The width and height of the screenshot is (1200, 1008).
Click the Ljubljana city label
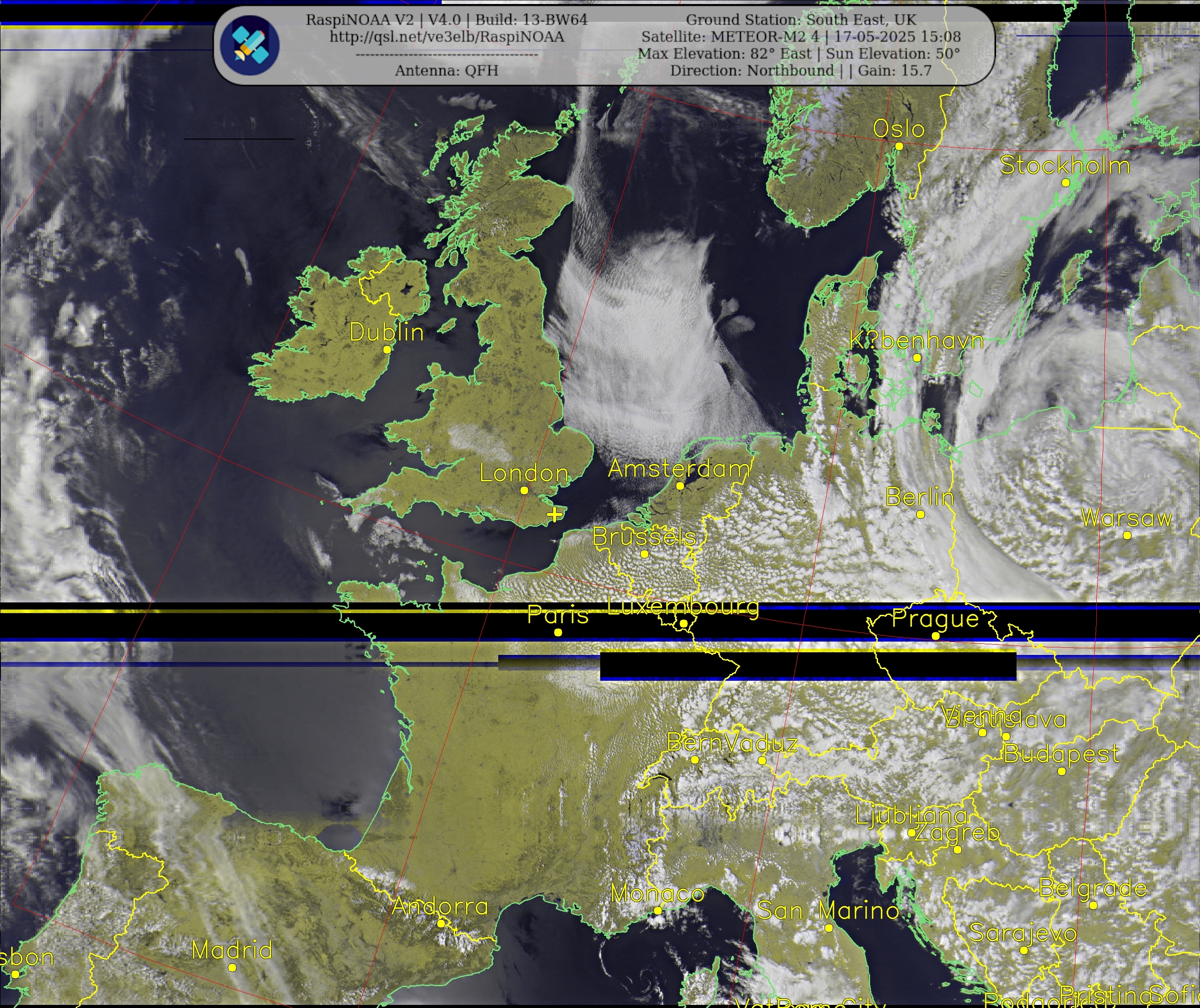pyautogui.click(x=911, y=815)
